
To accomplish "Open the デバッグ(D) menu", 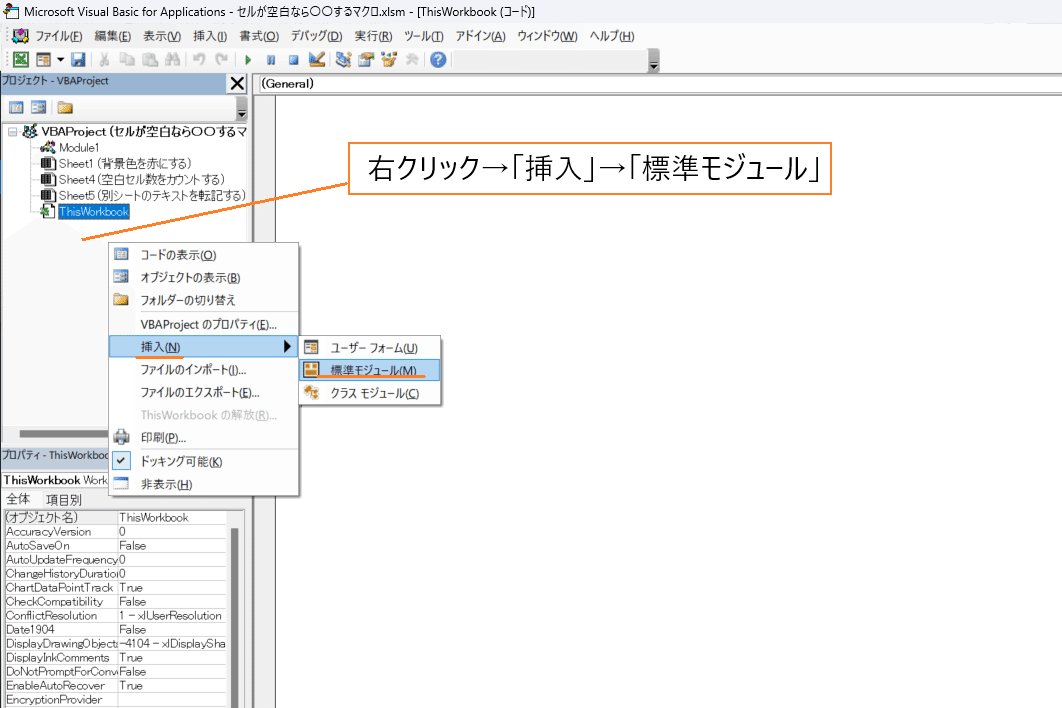I will tap(316, 36).
